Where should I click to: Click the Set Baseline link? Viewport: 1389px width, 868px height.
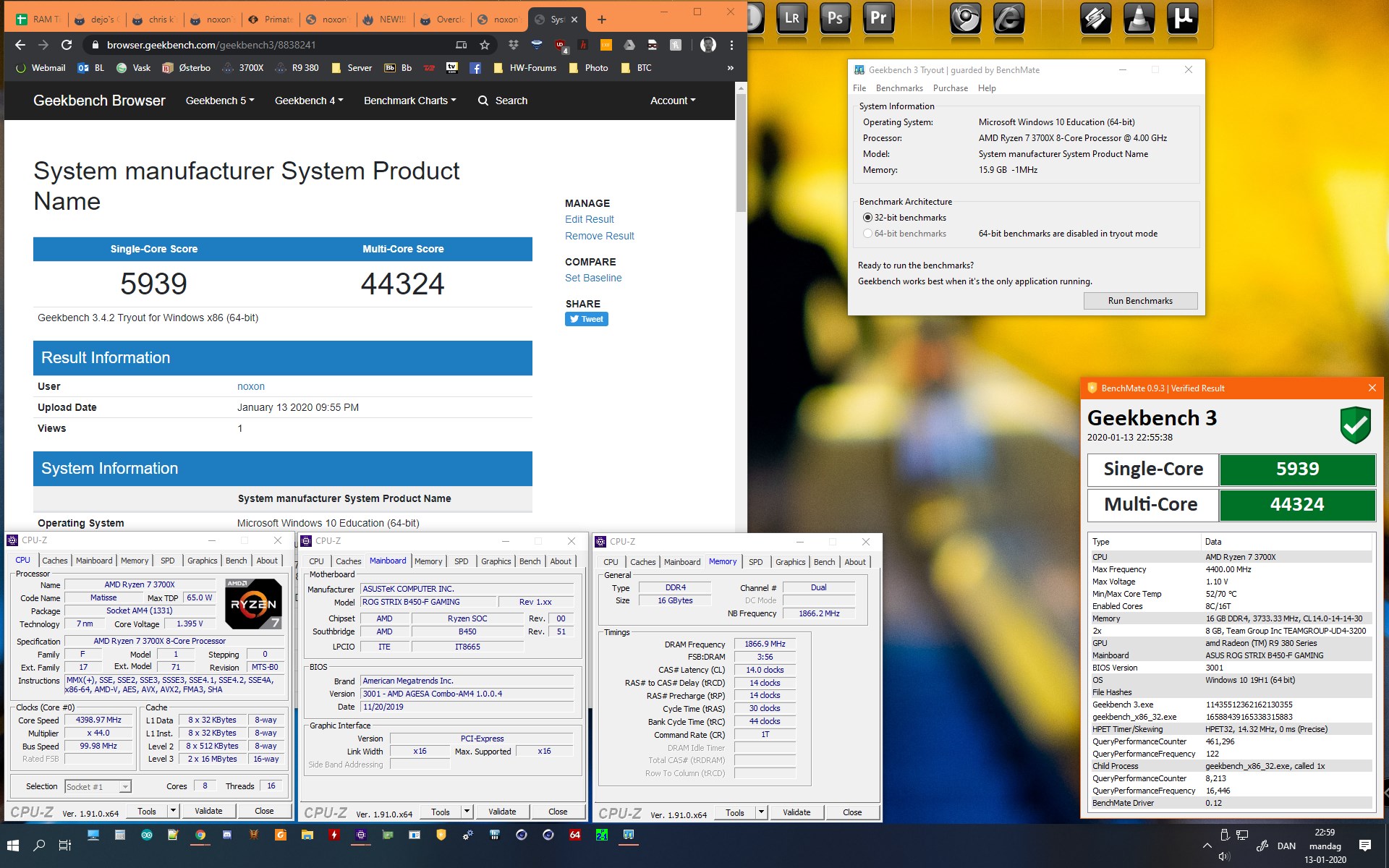pos(593,278)
